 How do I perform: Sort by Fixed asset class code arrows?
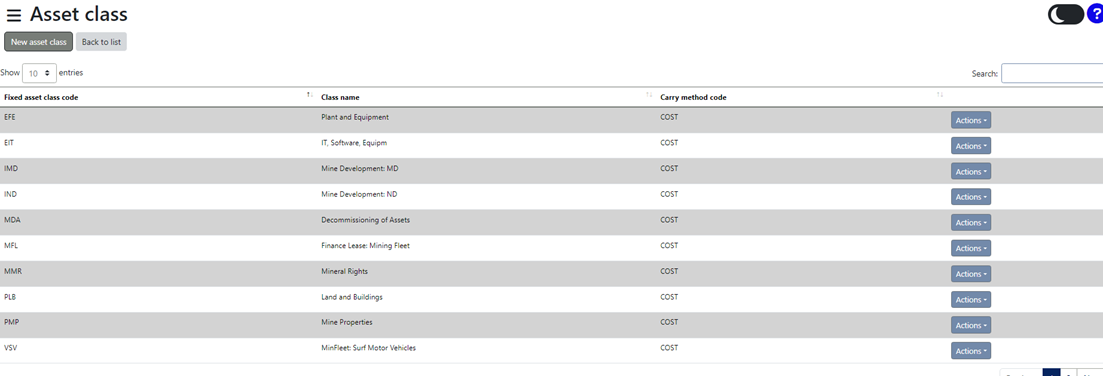(x=310, y=95)
